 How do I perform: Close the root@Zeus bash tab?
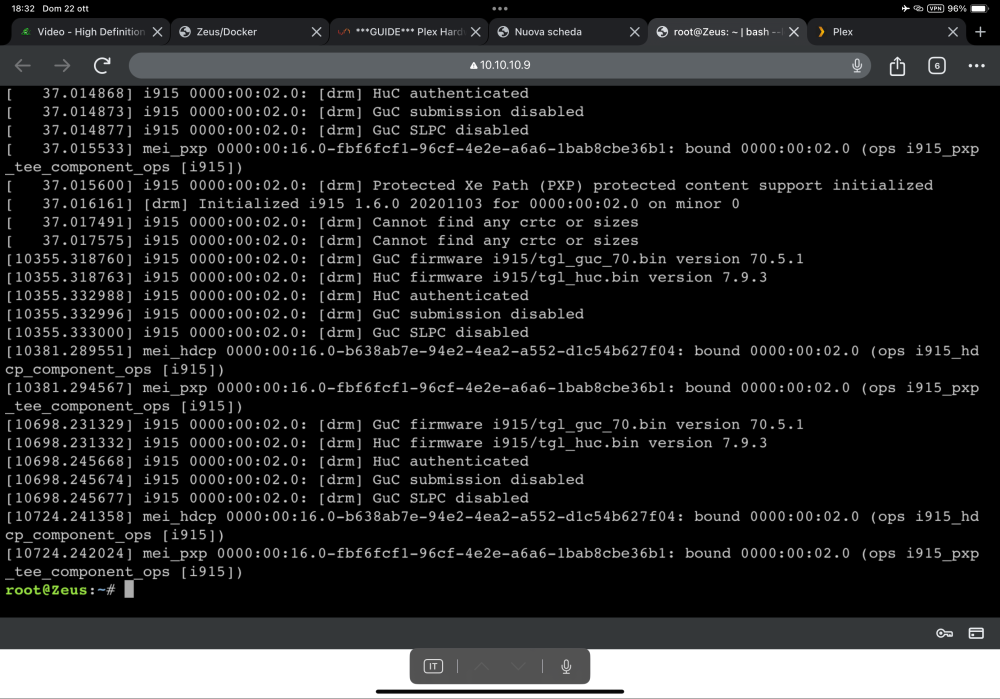[794, 32]
